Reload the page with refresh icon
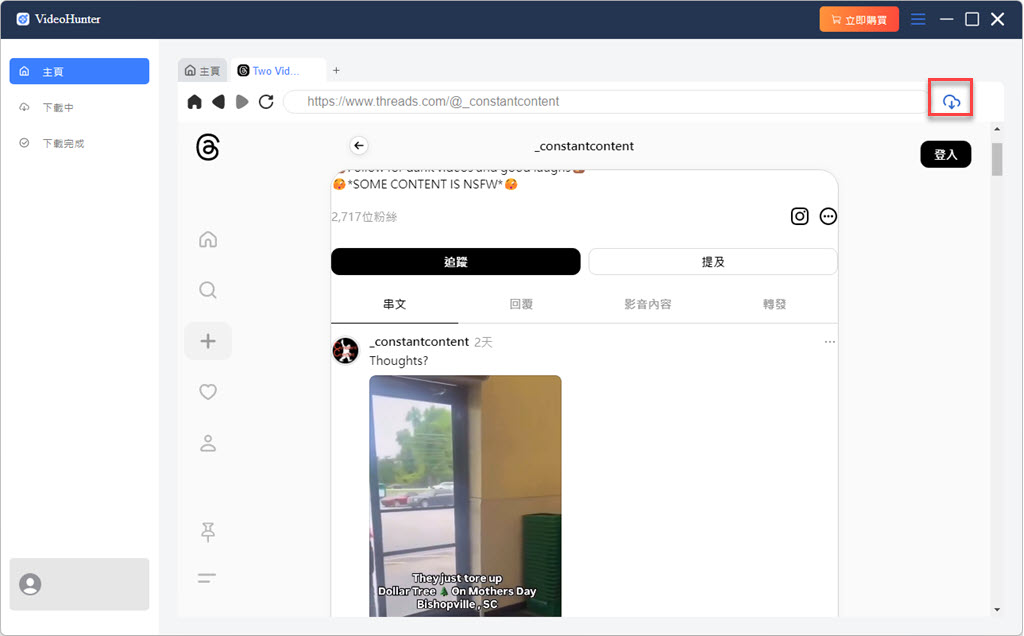The height and width of the screenshot is (636, 1024). click(x=266, y=102)
